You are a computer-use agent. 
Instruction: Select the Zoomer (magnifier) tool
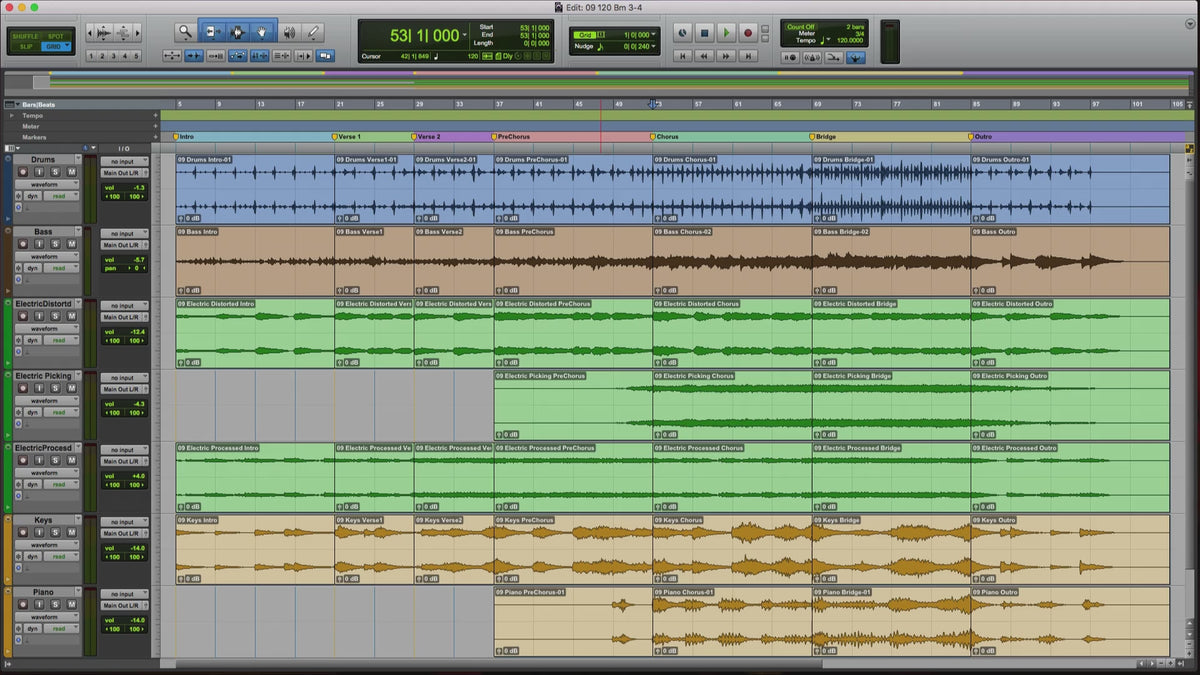186,32
